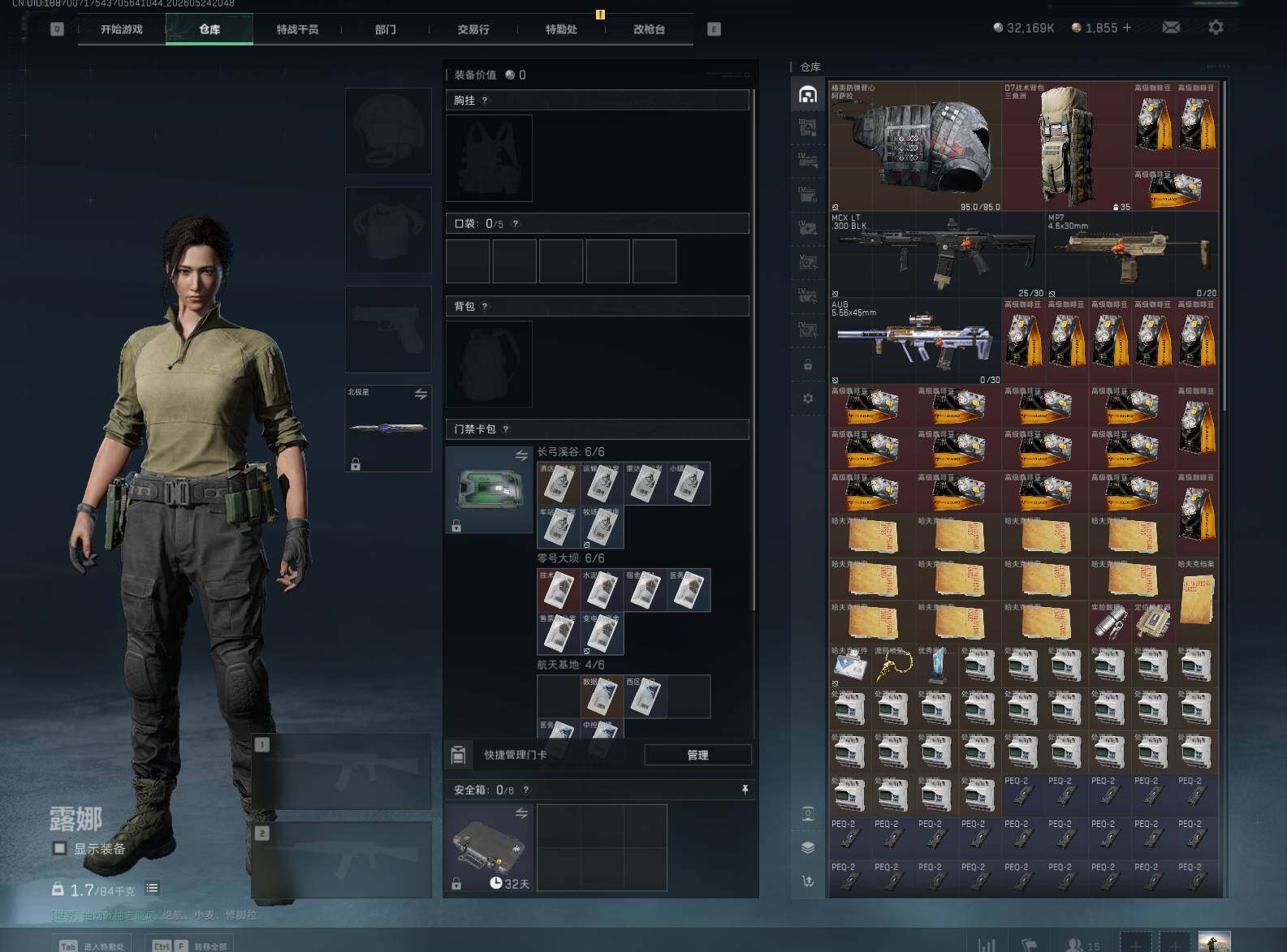Toggle the pin icon on 安全箱 header

(745, 790)
